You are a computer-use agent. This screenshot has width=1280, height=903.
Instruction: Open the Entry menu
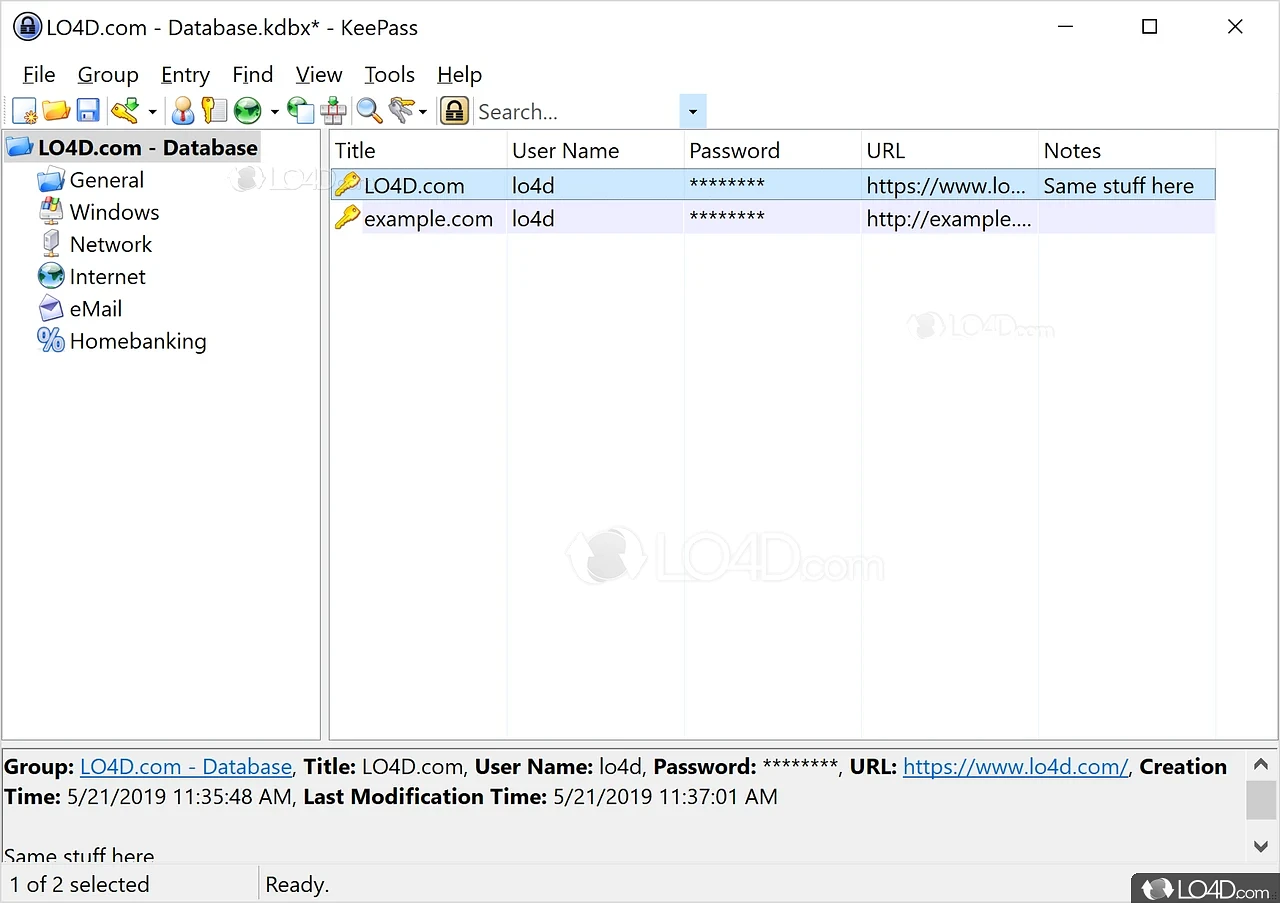click(x=185, y=74)
